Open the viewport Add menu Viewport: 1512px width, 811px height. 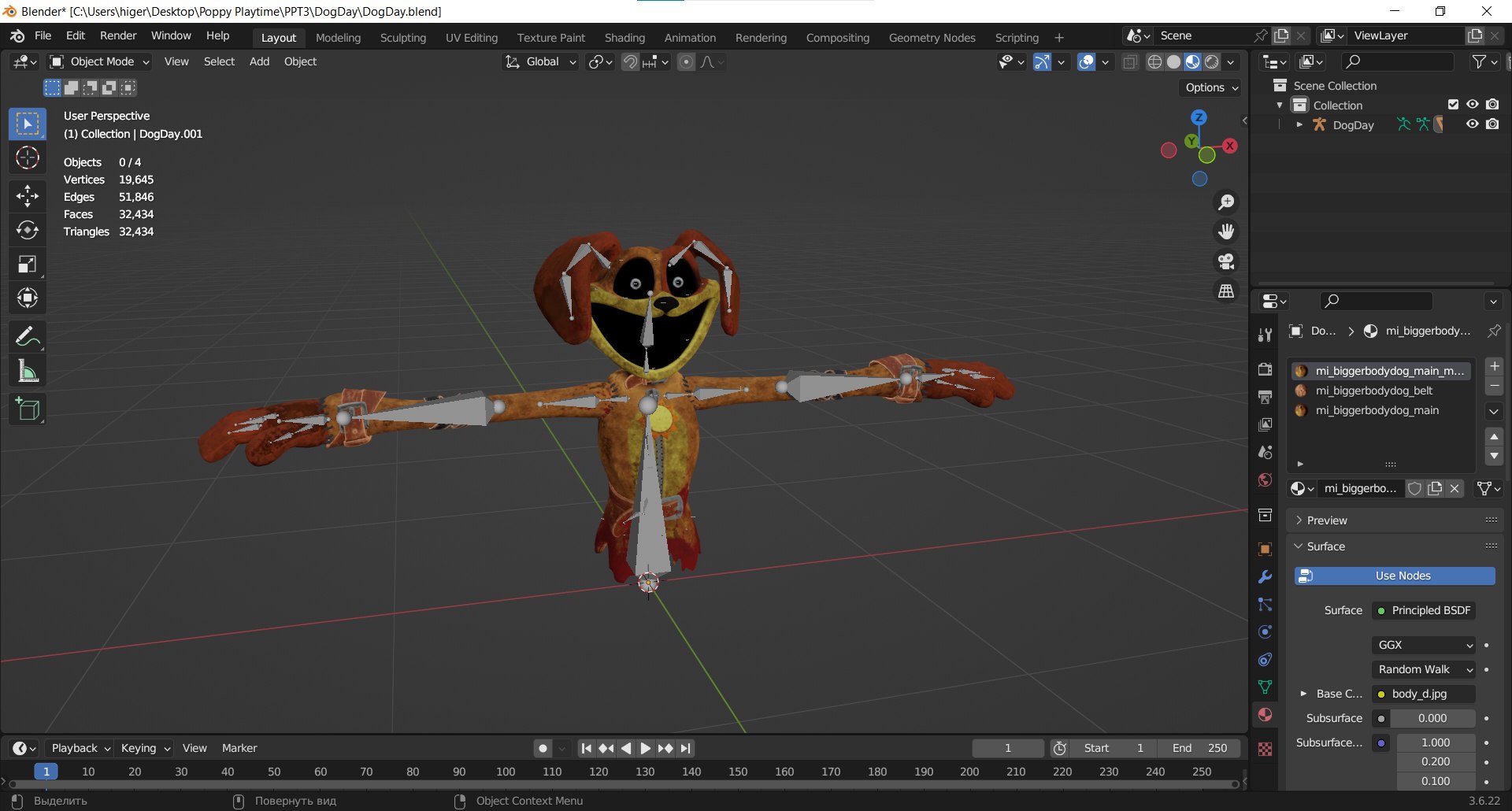[259, 61]
